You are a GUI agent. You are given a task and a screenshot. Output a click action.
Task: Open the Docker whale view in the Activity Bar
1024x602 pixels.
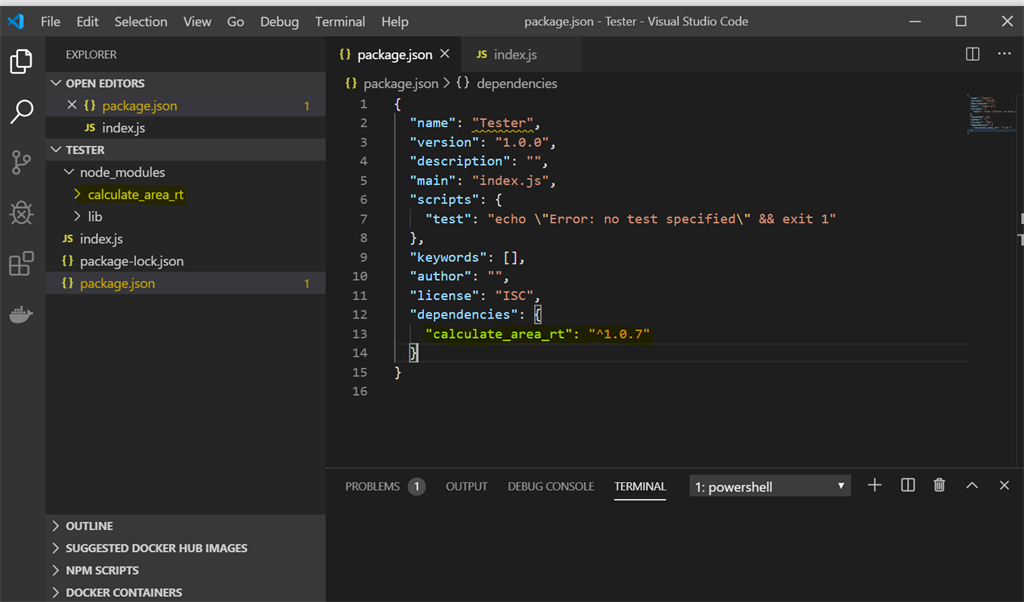pos(21,315)
